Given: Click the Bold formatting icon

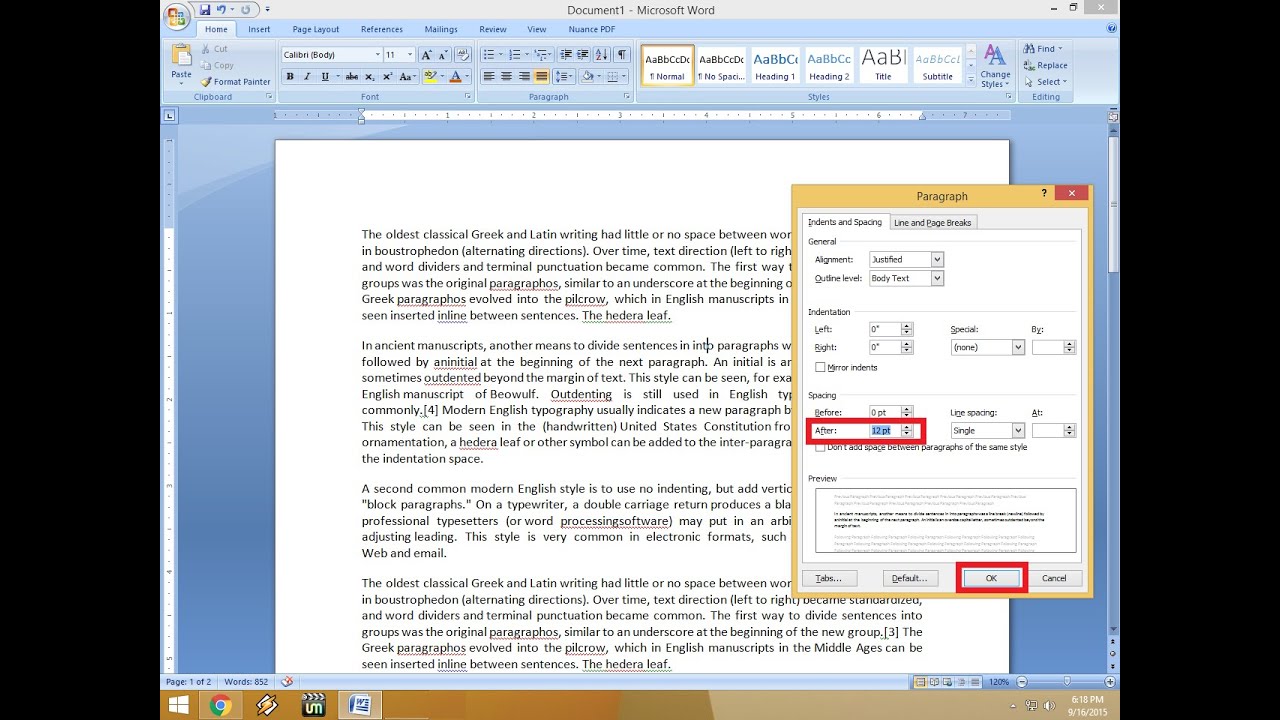Looking at the screenshot, I should (x=290, y=76).
